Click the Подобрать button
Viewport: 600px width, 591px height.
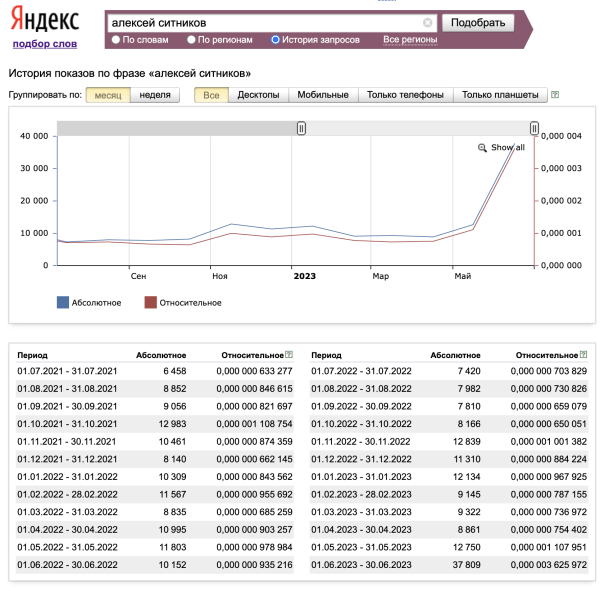[478, 23]
